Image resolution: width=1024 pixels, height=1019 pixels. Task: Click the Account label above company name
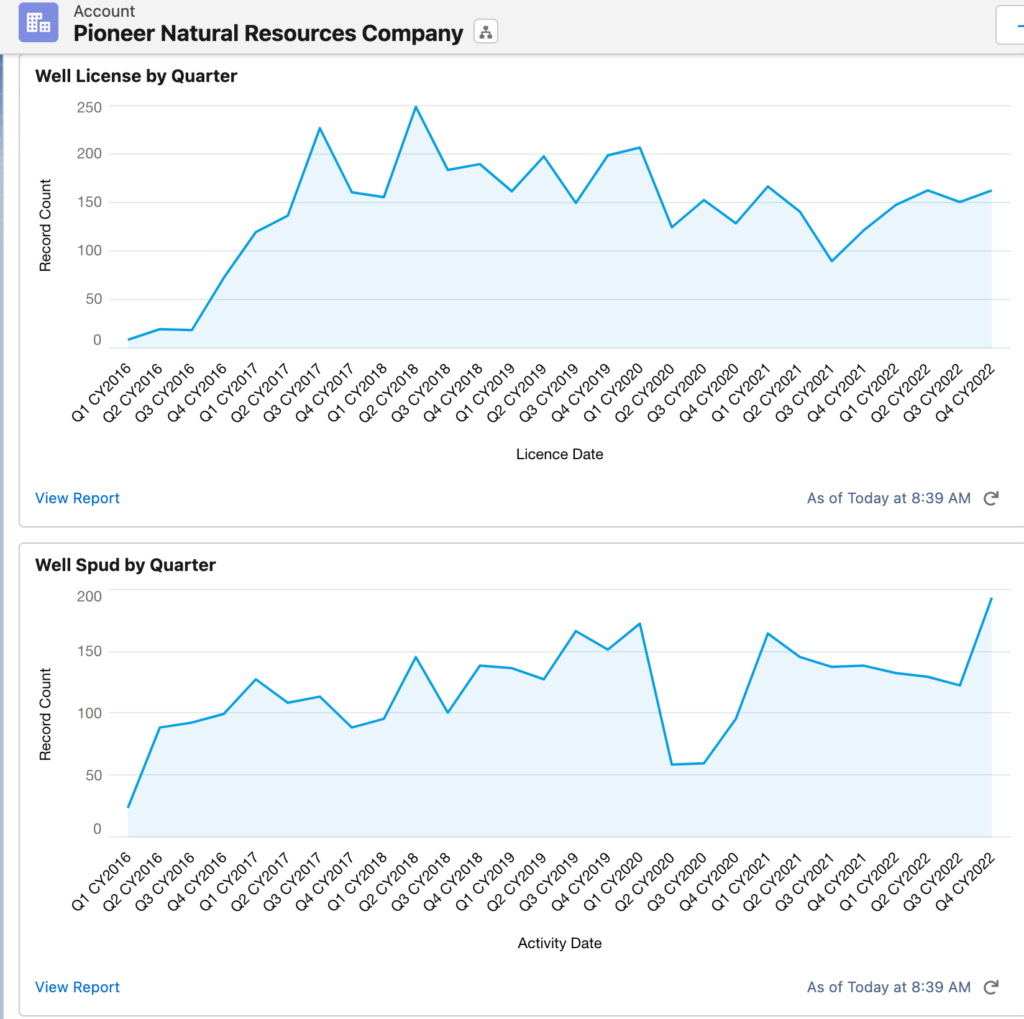pyautogui.click(x=104, y=11)
